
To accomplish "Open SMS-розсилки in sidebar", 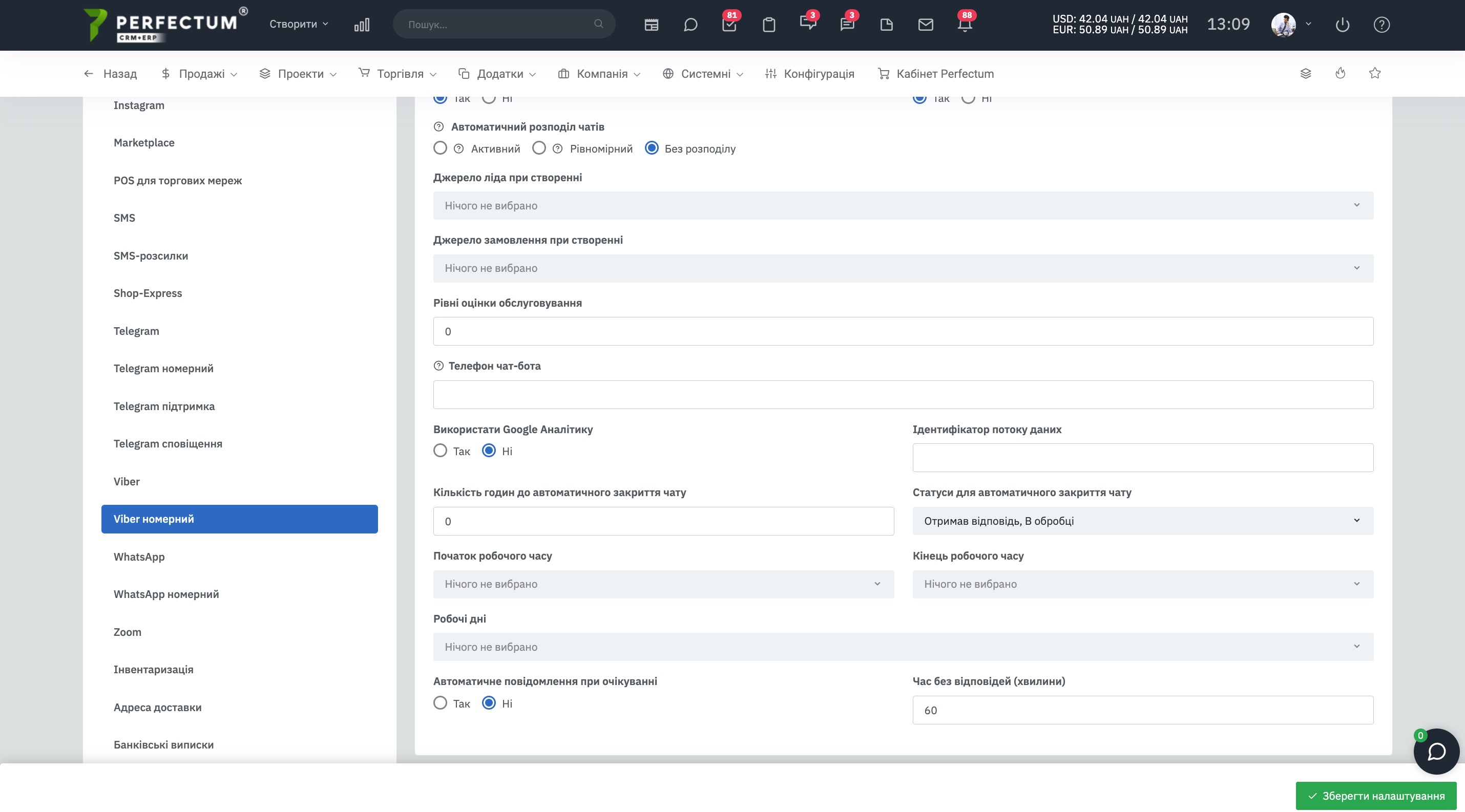I will coord(151,257).
